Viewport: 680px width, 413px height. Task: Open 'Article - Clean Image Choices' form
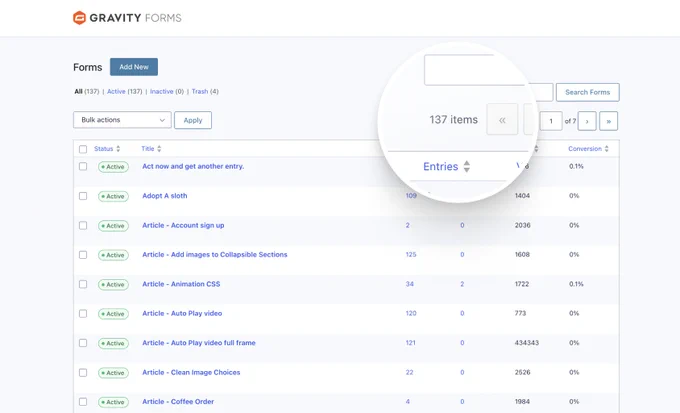point(191,372)
